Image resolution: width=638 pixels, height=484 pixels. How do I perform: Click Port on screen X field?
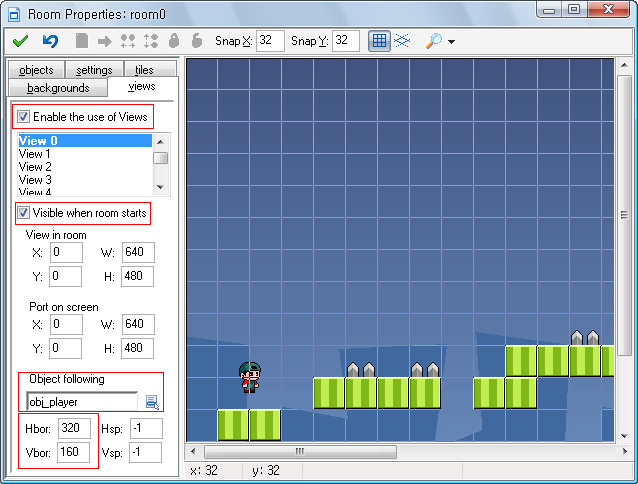(x=66, y=324)
